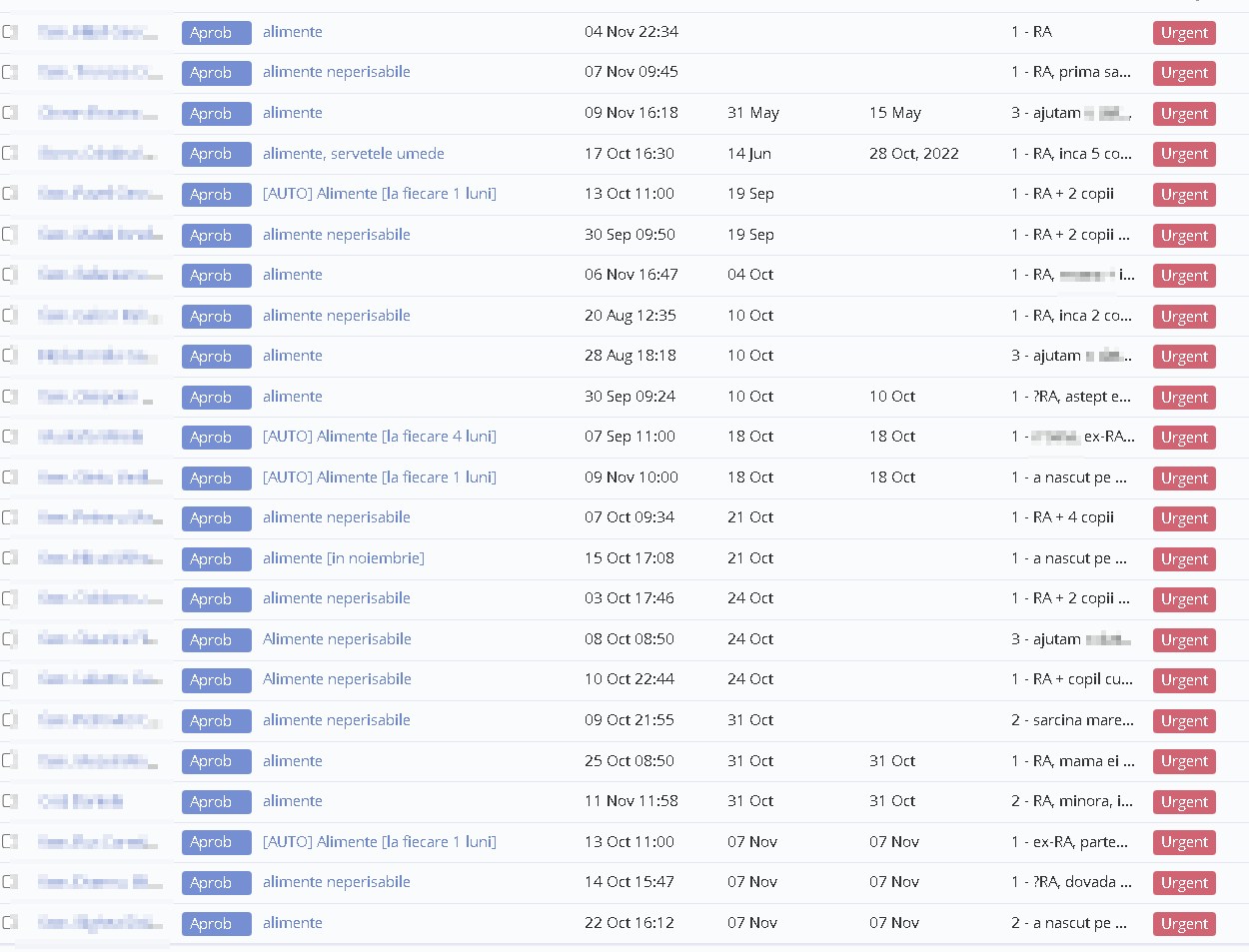Screen dimensions: 1249x952
Task: Click the Urgent badge on the 09 Nov 16:18 row
Action: 1183,114
